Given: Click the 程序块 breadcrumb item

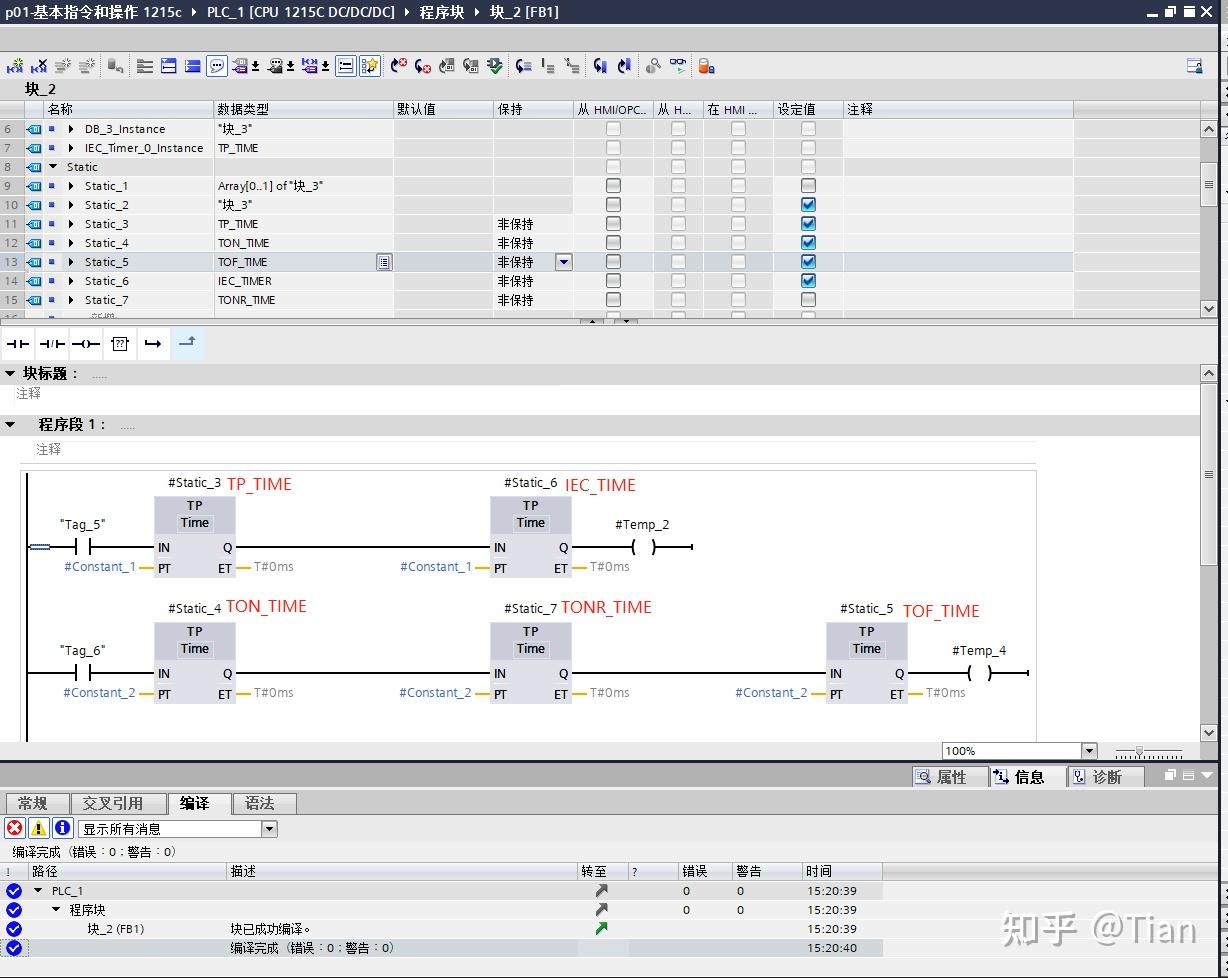Looking at the screenshot, I should click(442, 12).
